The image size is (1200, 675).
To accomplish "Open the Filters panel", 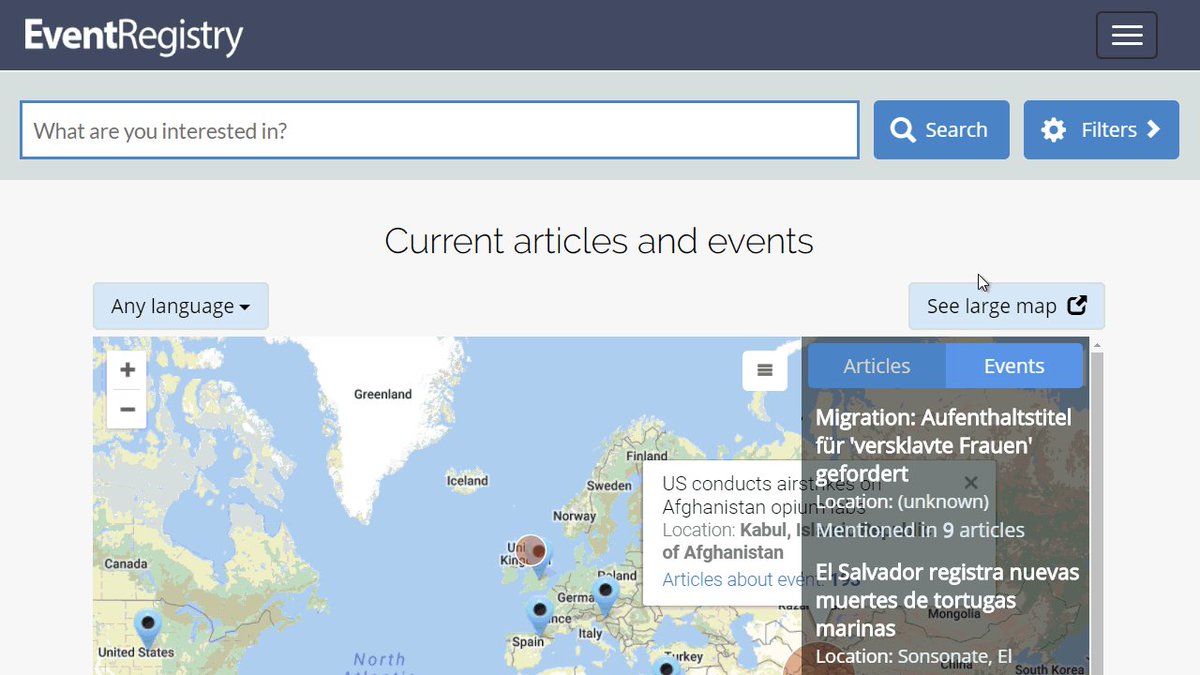I will coord(1101,130).
